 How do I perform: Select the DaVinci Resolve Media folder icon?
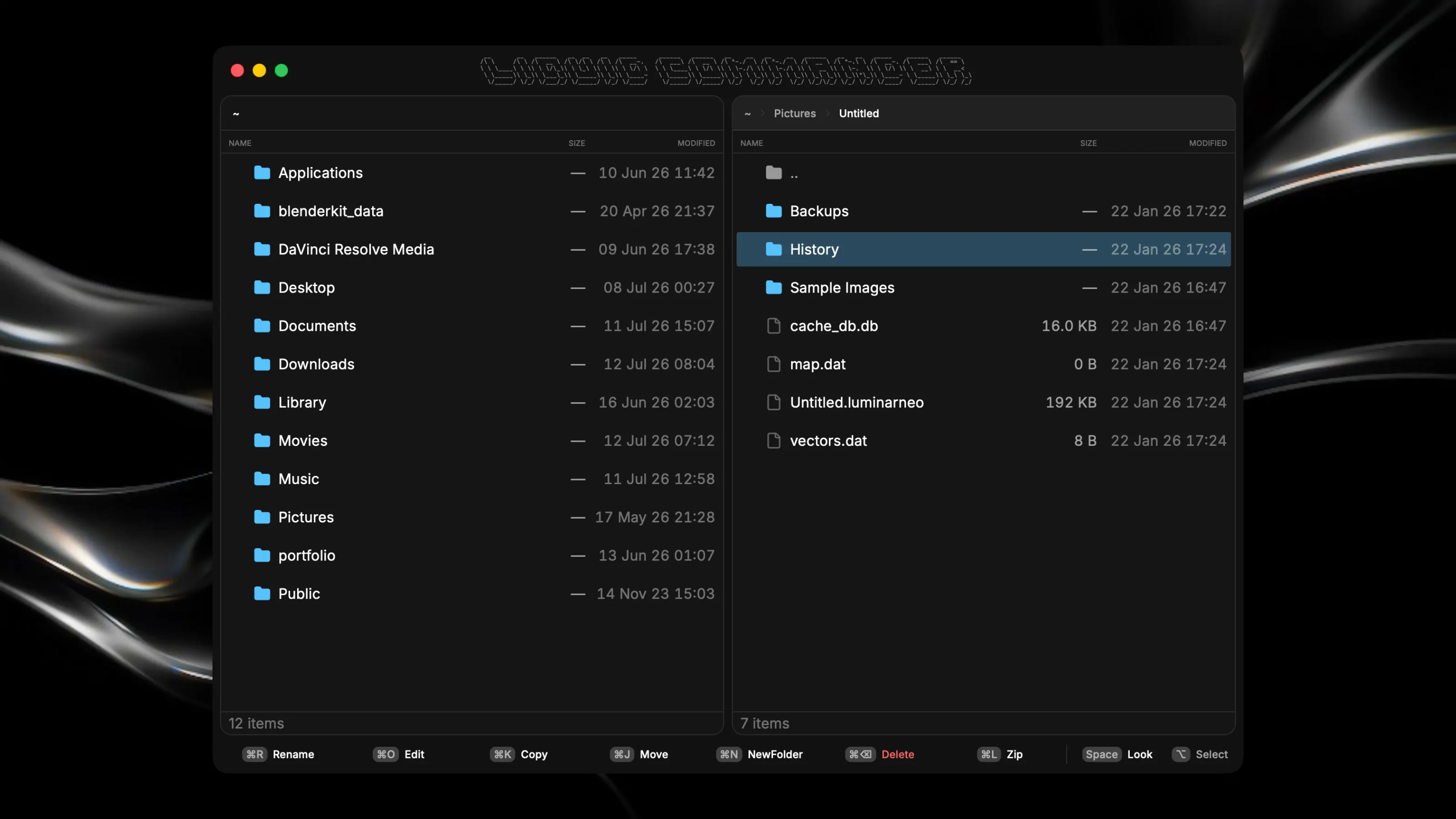coord(262,249)
